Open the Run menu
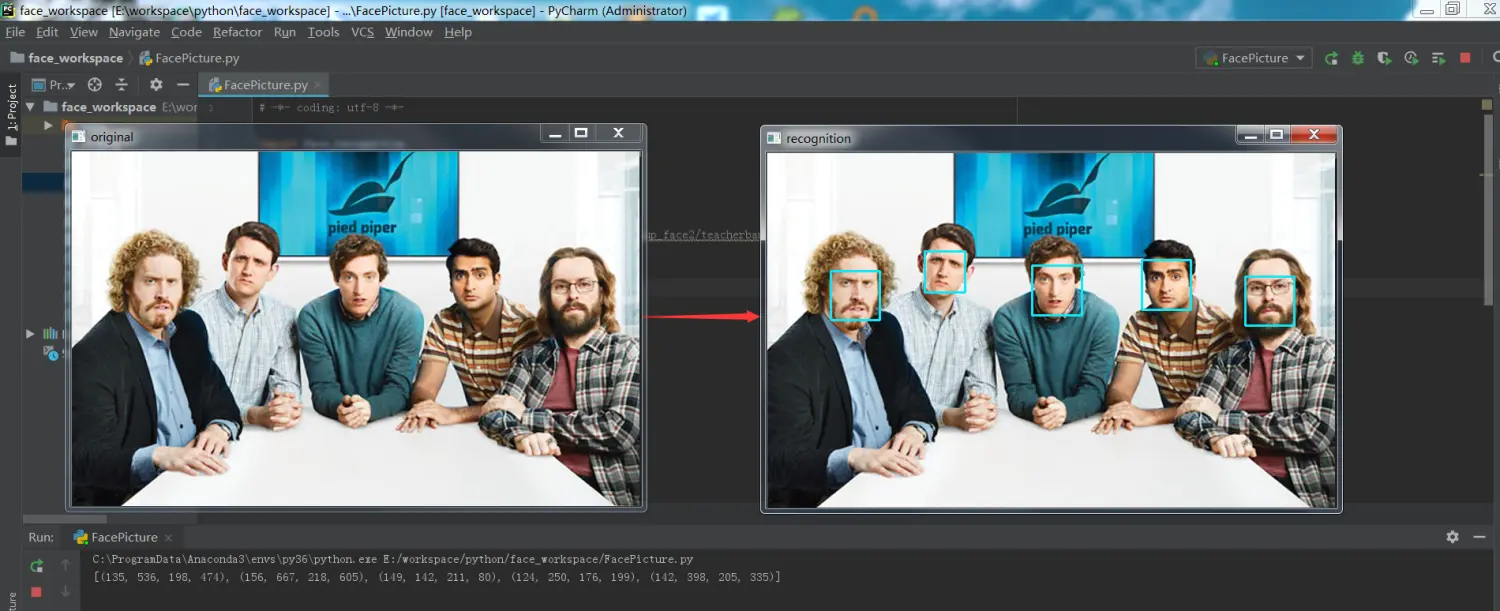 285,32
